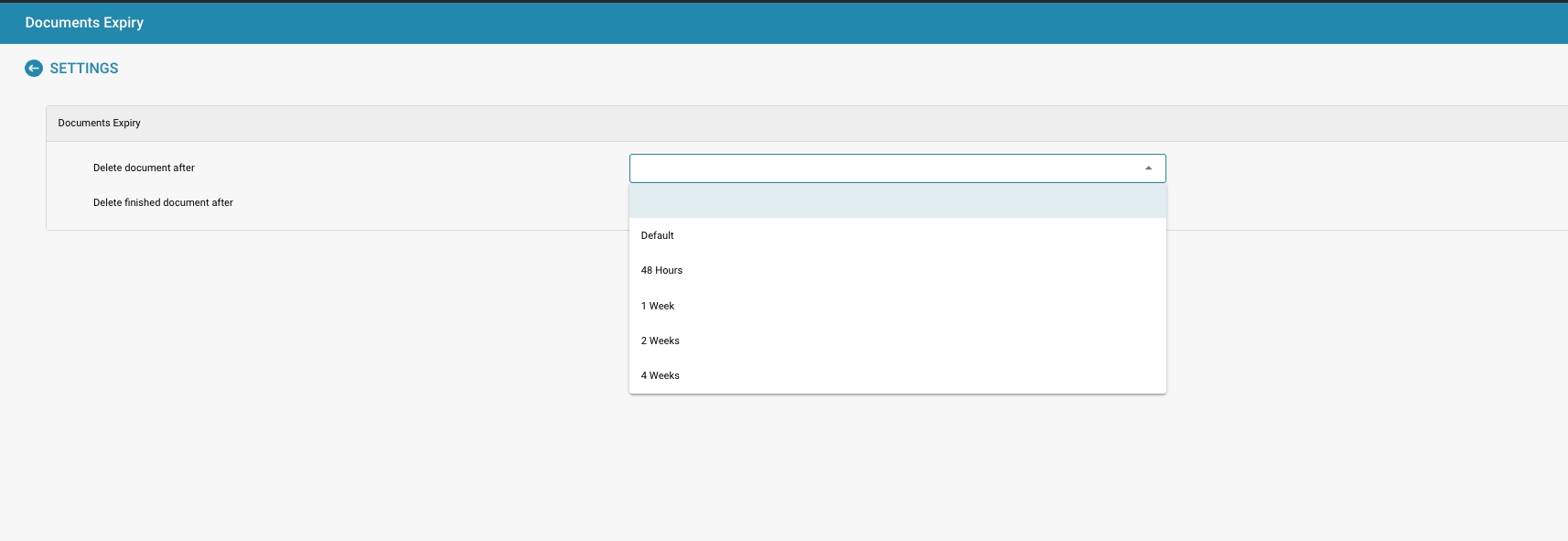
Task: Click the Delete finished document after label
Action: (x=163, y=203)
